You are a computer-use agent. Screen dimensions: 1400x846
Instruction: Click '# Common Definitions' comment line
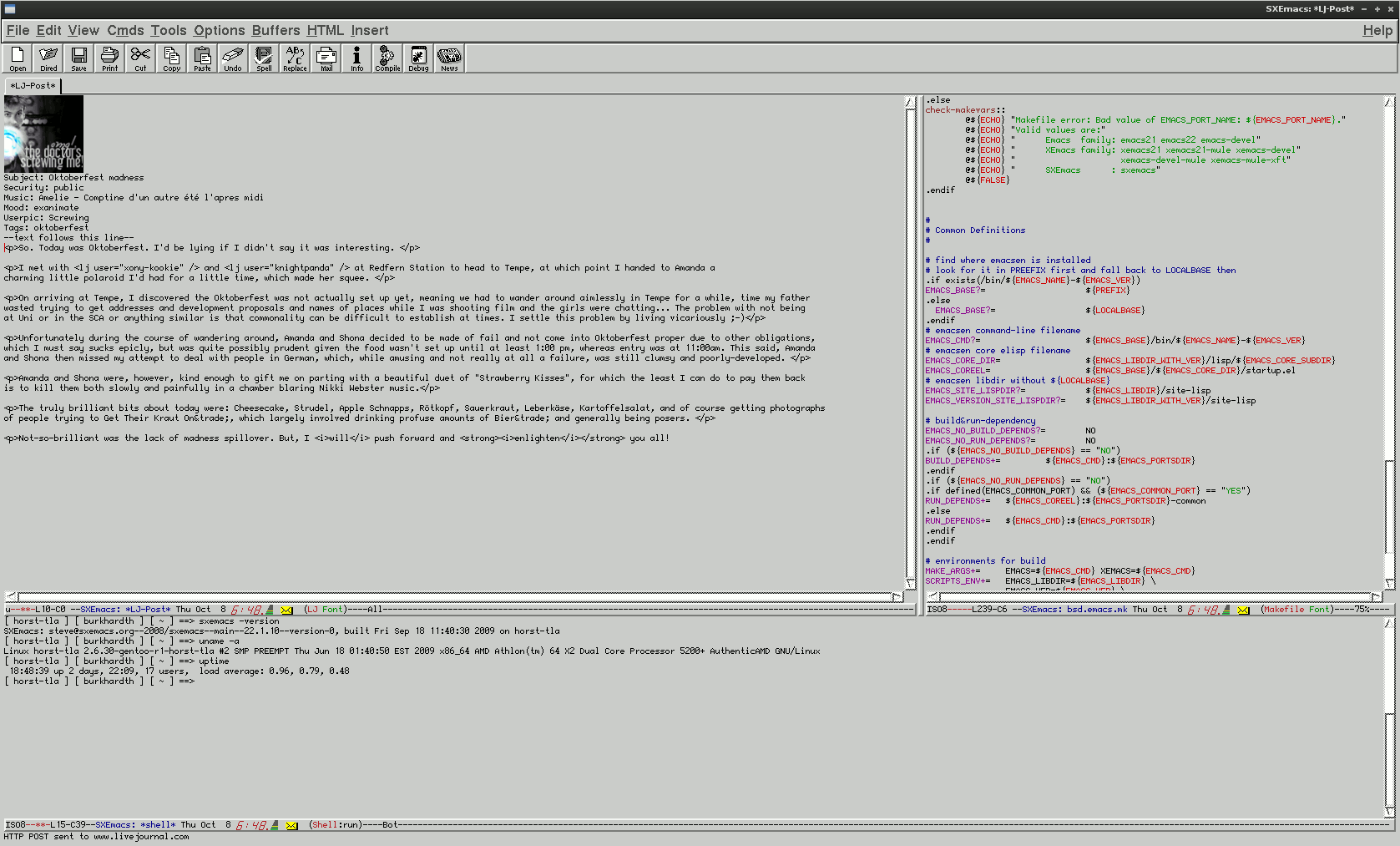click(x=975, y=230)
